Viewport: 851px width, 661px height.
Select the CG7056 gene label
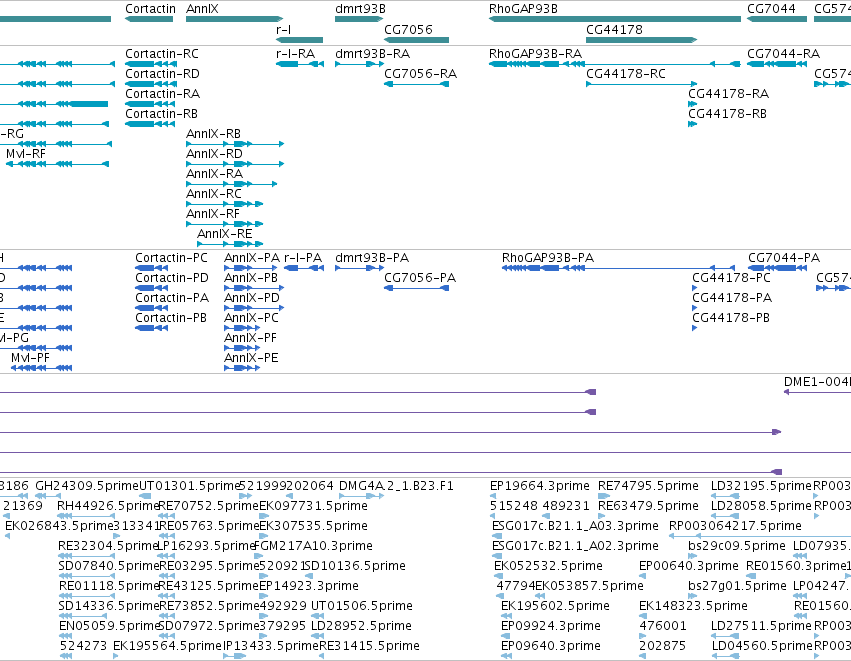pyautogui.click(x=408, y=29)
